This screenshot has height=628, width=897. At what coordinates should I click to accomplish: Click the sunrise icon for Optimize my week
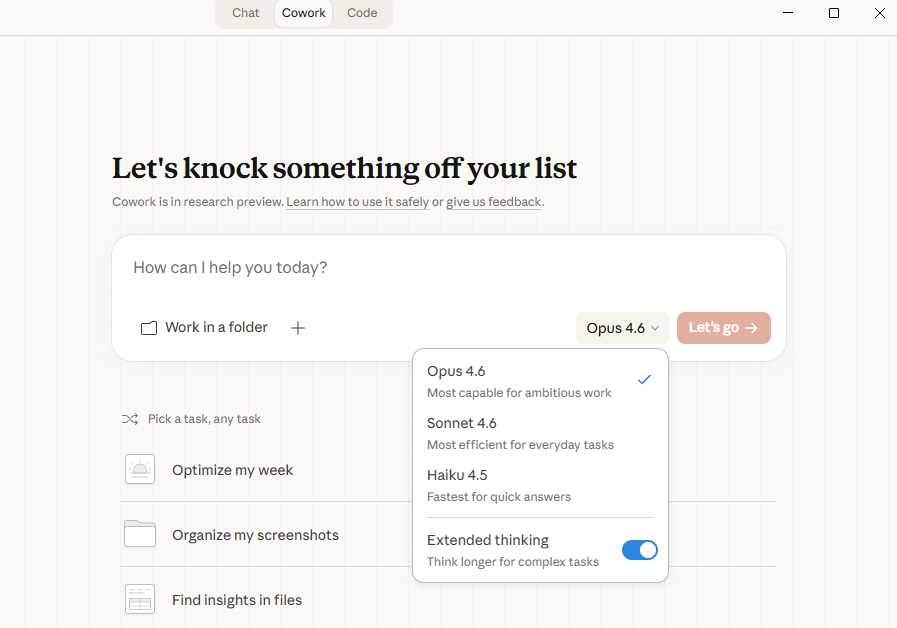[140, 470]
